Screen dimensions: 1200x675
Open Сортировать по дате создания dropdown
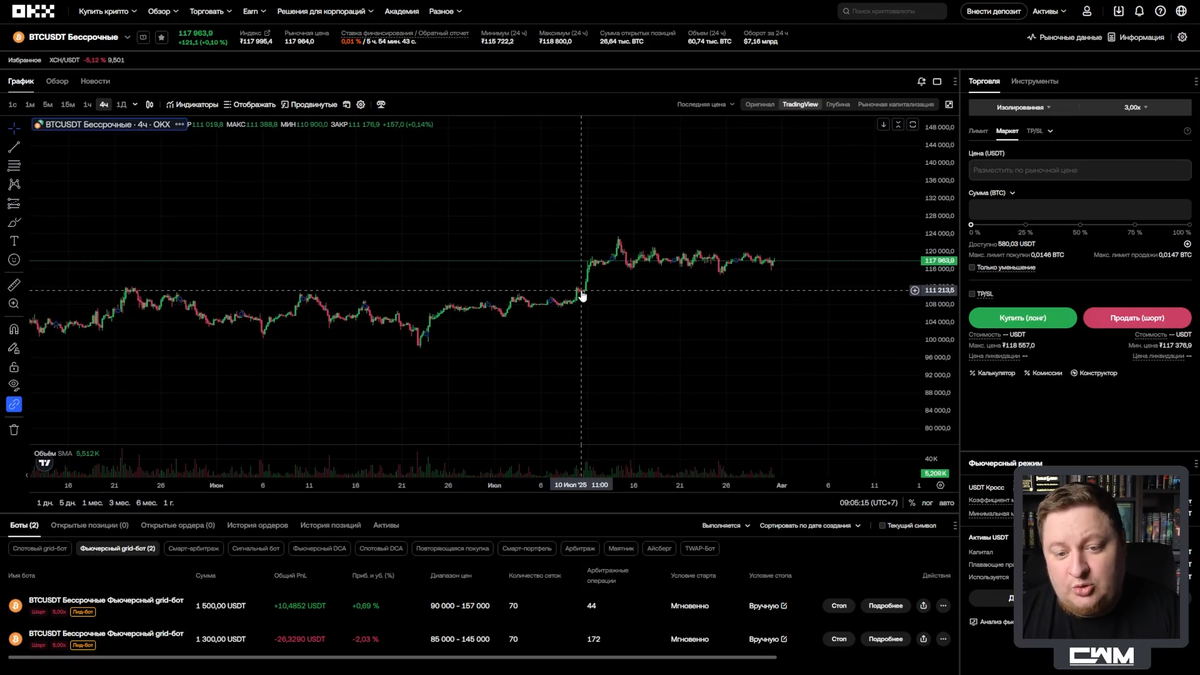[810, 525]
